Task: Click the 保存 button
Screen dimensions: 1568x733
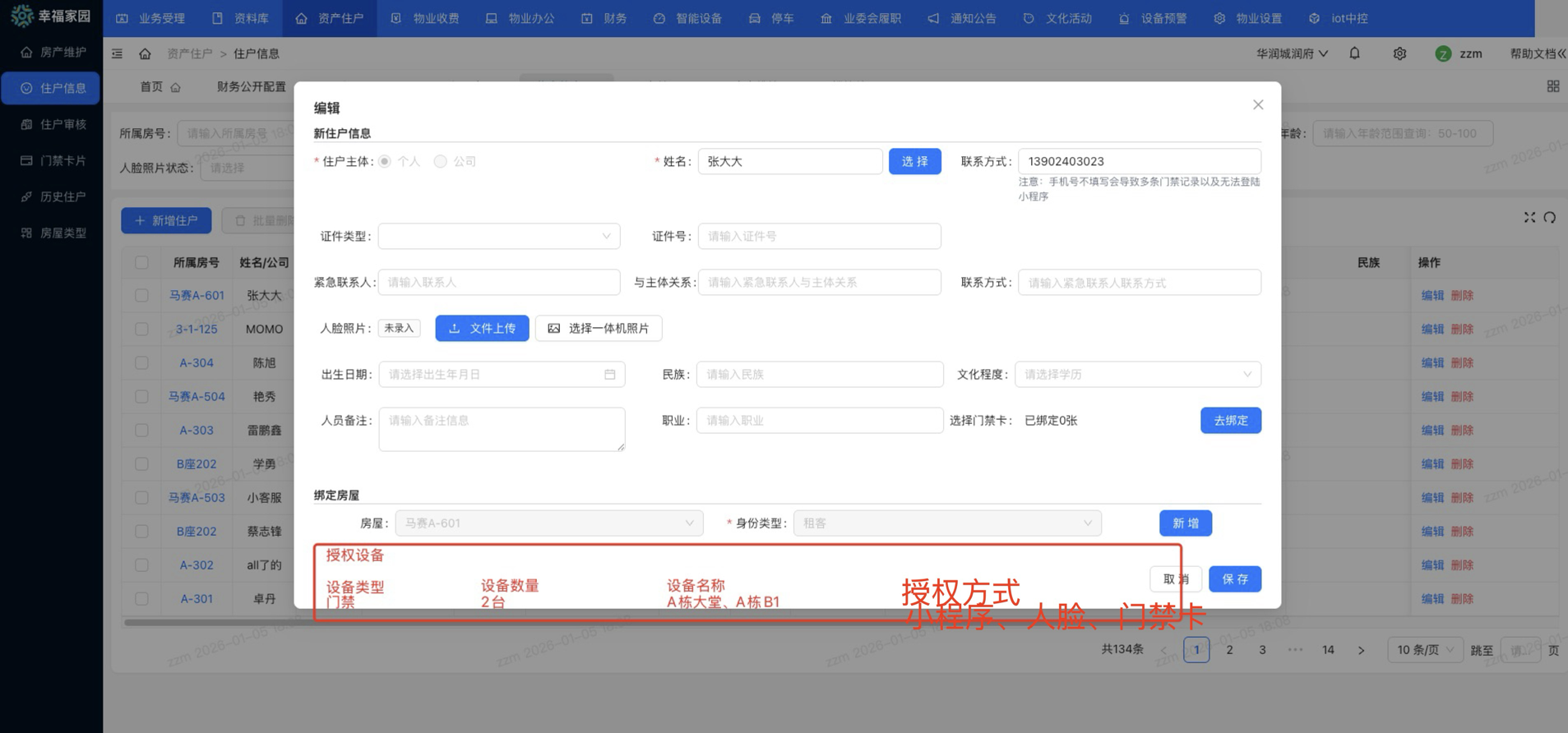Action: pos(1234,579)
